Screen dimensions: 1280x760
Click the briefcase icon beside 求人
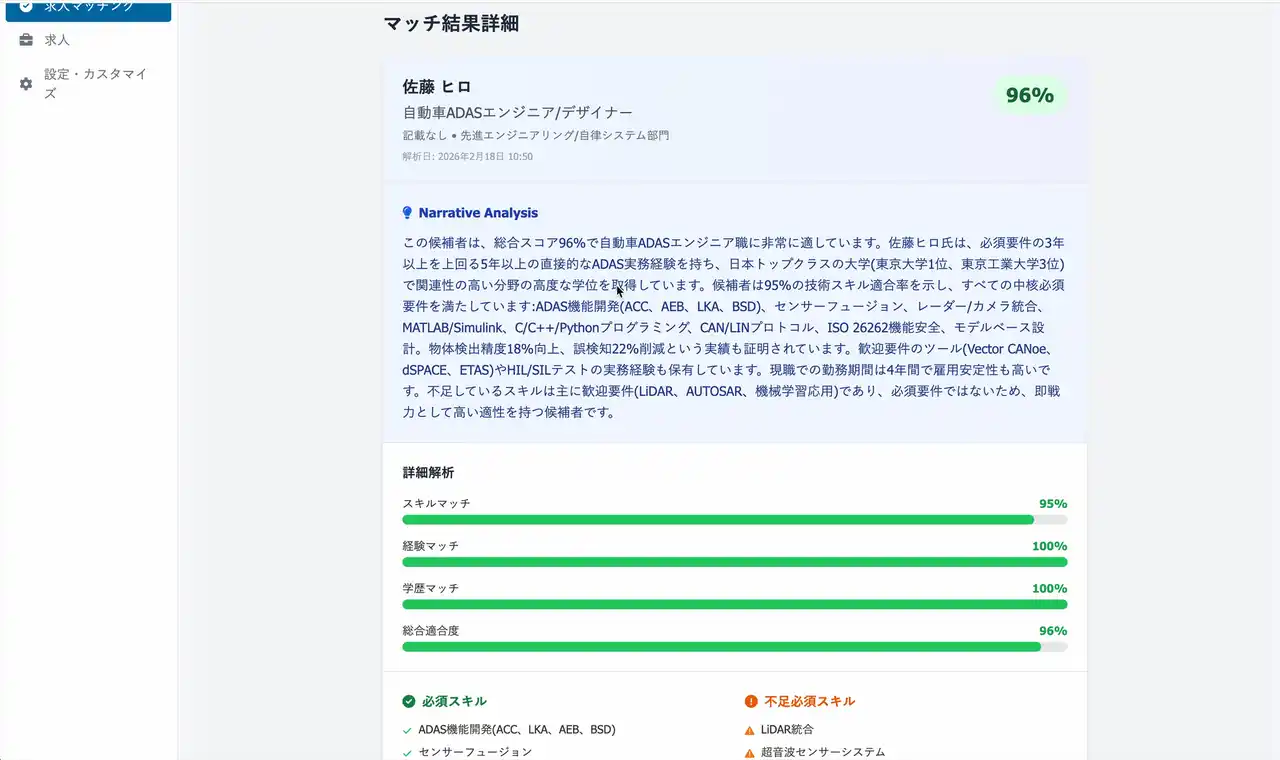27,40
